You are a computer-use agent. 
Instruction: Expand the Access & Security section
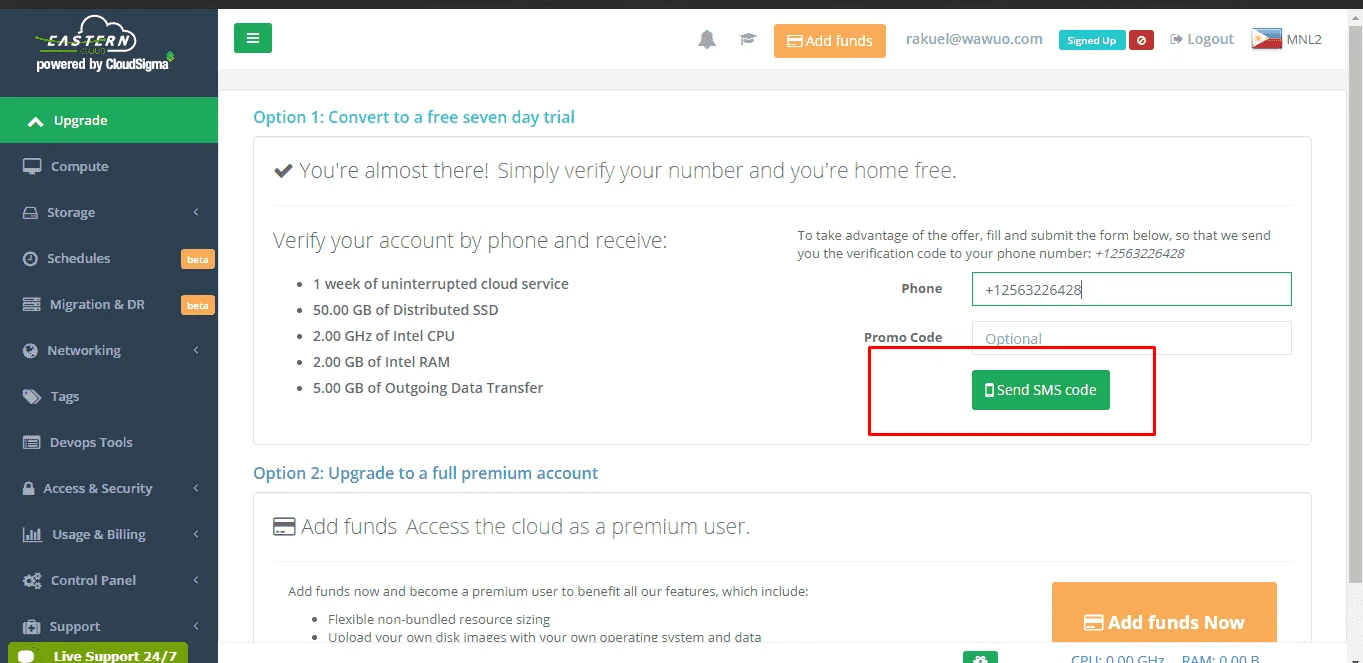pyautogui.click(x=109, y=488)
